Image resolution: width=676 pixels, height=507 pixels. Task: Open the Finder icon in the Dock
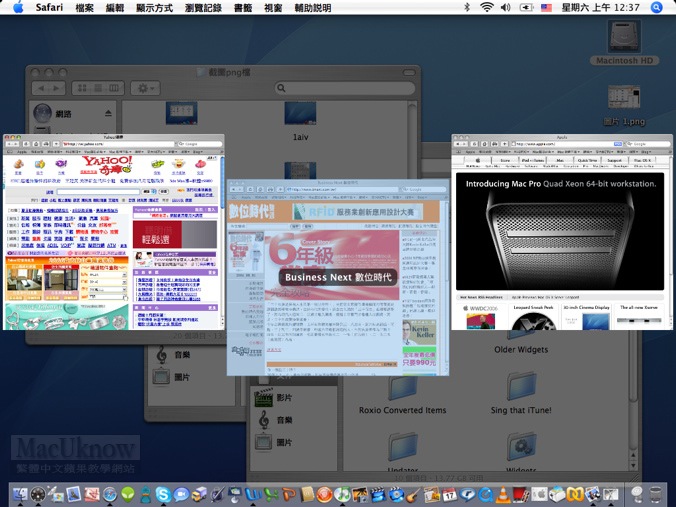pos(20,494)
